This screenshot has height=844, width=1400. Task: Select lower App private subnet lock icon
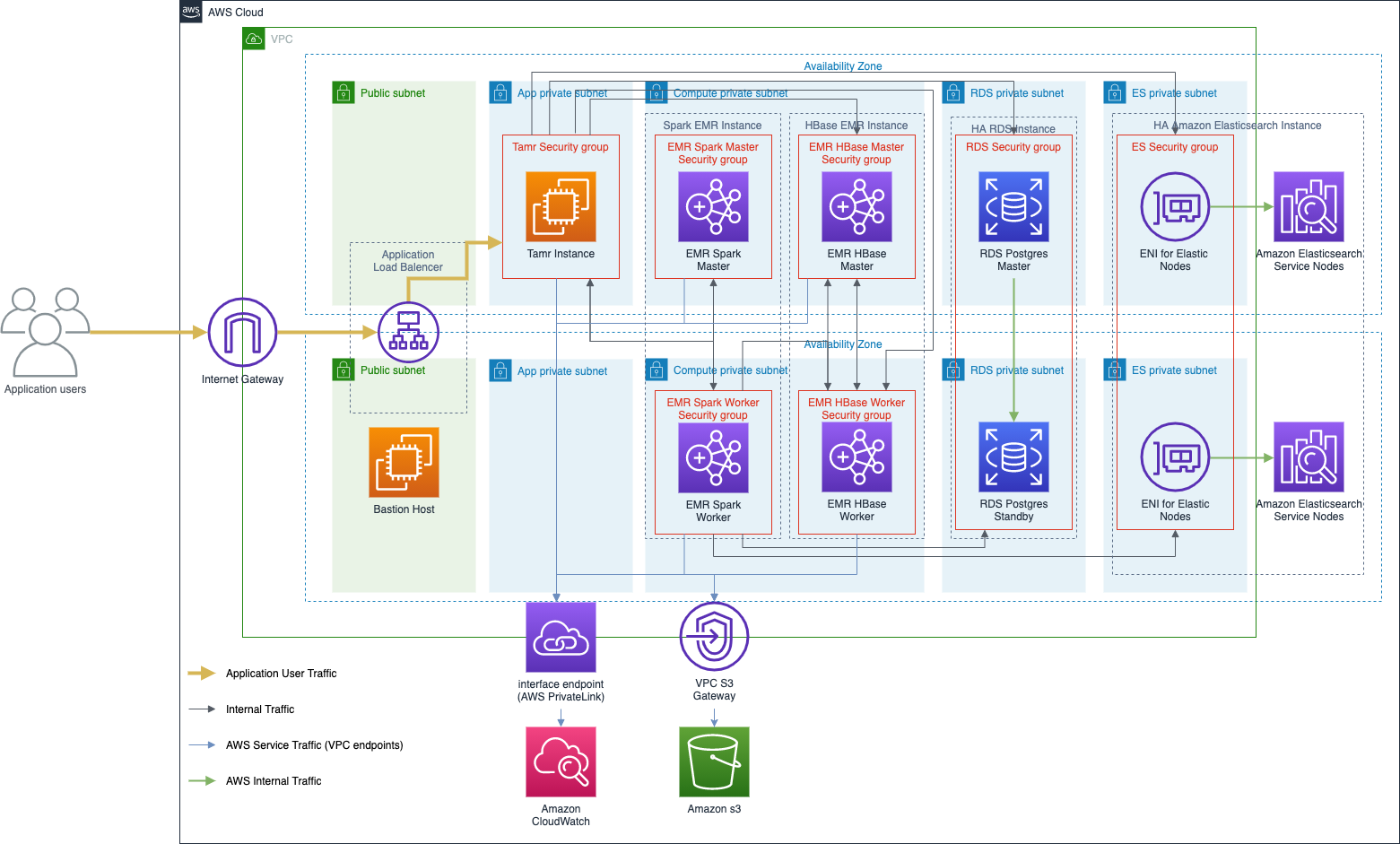point(500,370)
